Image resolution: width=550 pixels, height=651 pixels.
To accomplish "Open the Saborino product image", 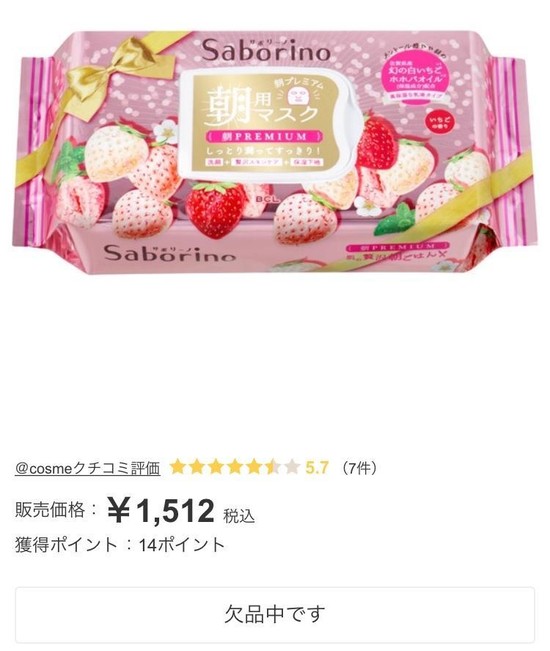I will [x=275, y=153].
